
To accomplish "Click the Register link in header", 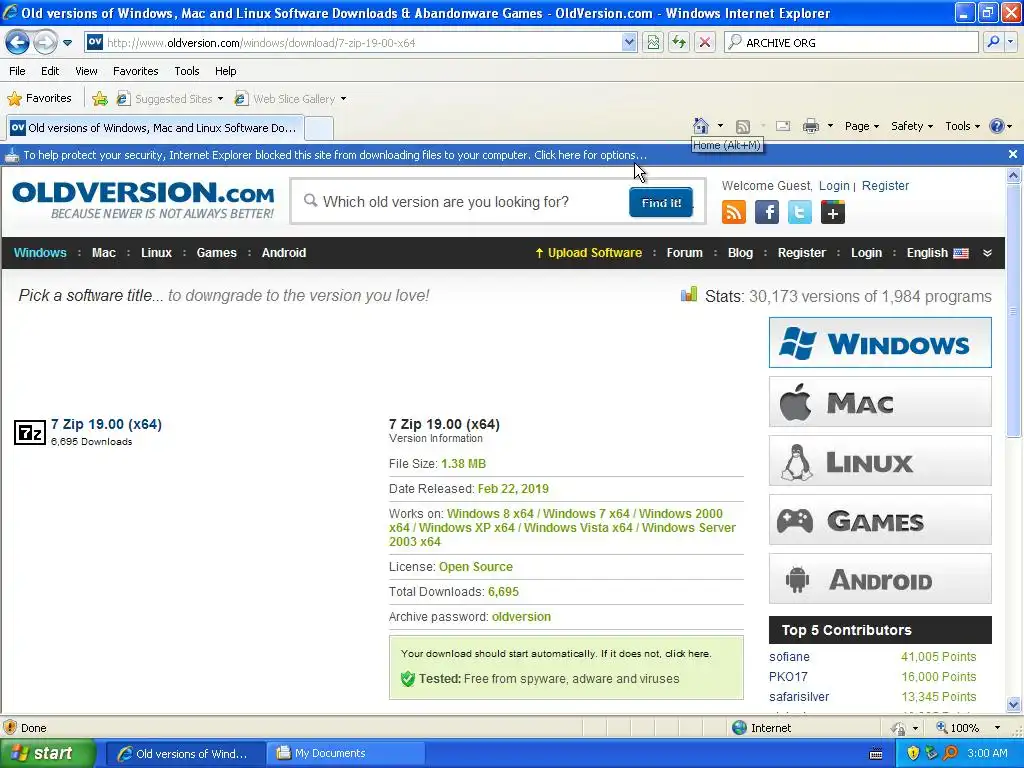I will tap(885, 185).
